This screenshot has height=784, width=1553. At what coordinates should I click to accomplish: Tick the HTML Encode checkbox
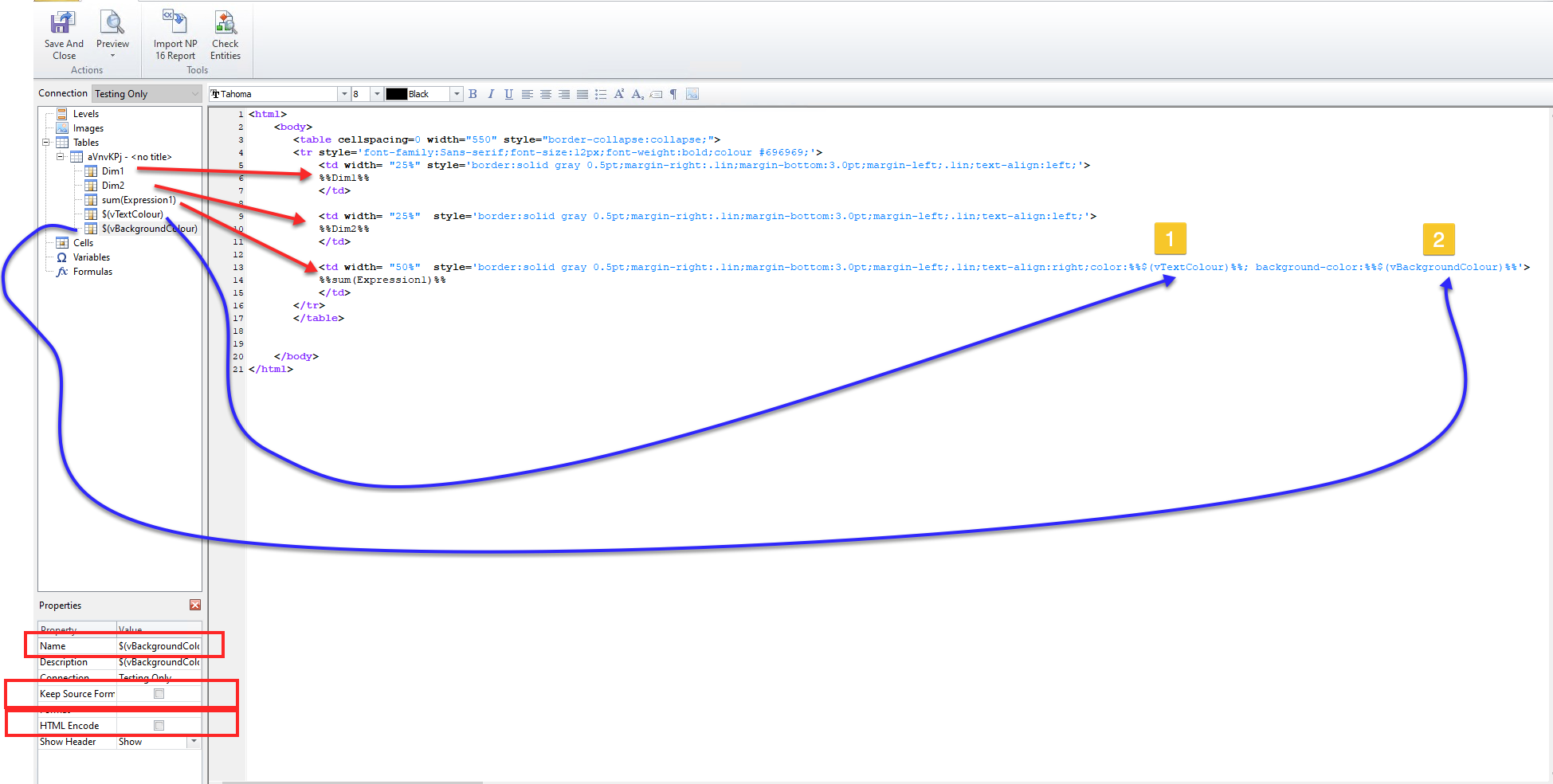(159, 726)
